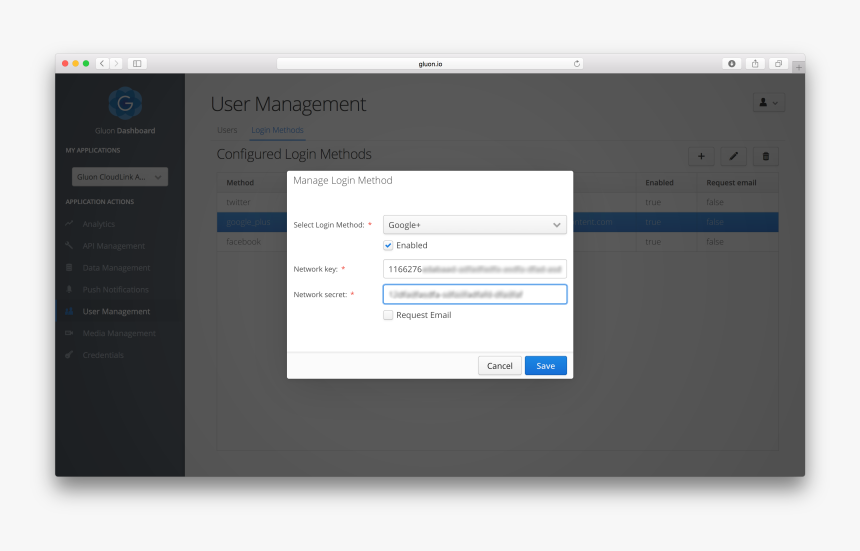Open the Gluon CloudLink application dropdown
The image size is (860, 551).
click(x=120, y=177)
